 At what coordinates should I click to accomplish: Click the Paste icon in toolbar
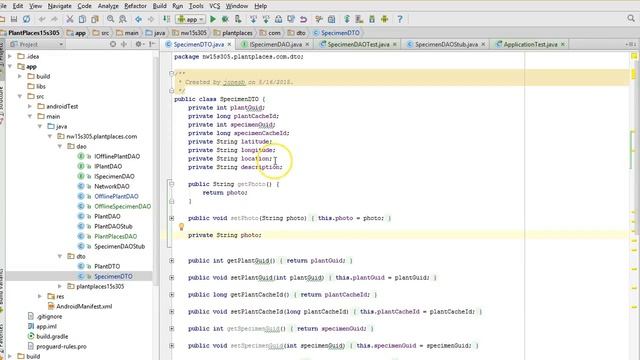pyautogui.click(x=95, y=19)
